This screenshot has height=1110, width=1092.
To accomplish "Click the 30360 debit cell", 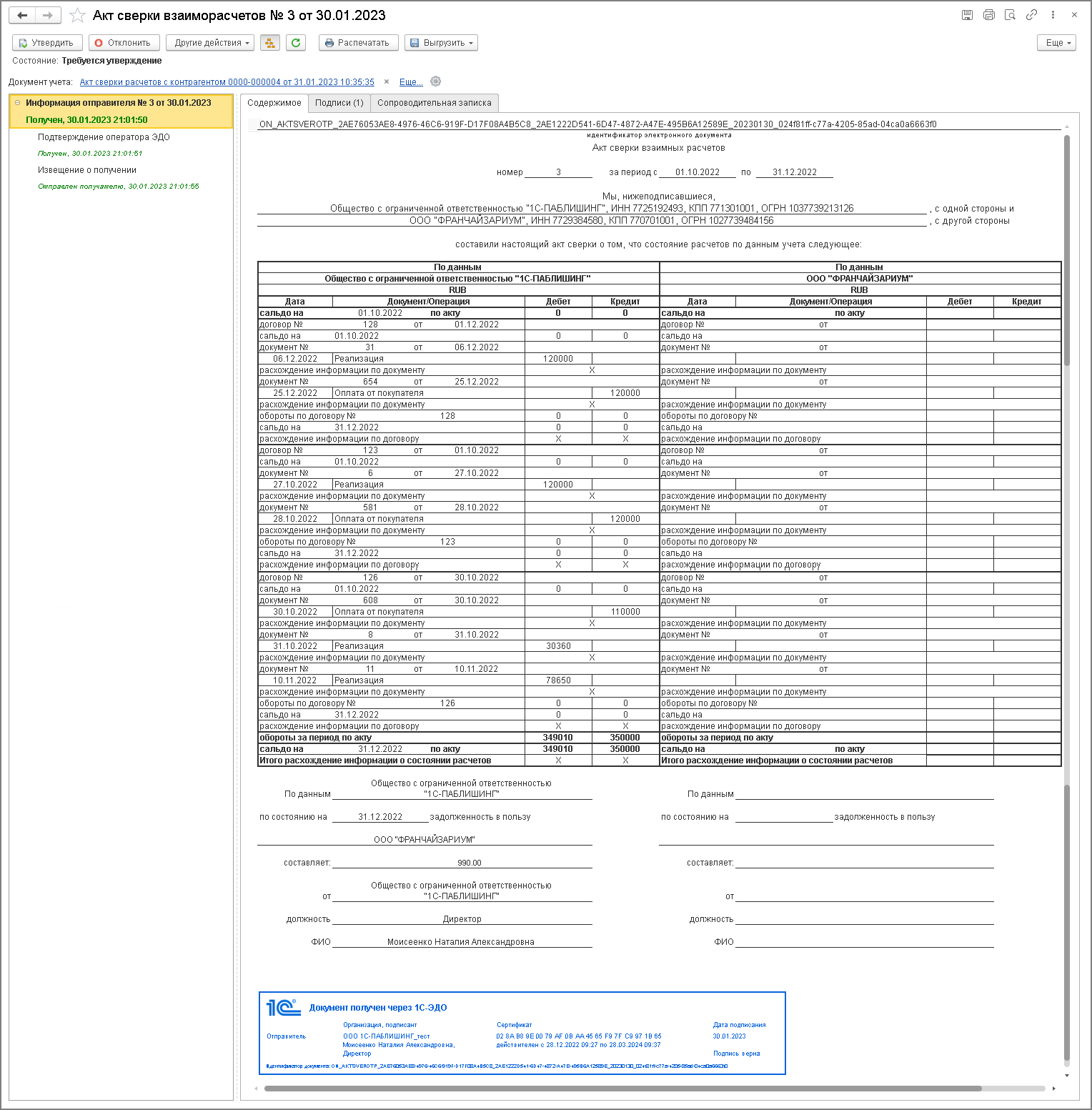I will click(x=558, y=646).
